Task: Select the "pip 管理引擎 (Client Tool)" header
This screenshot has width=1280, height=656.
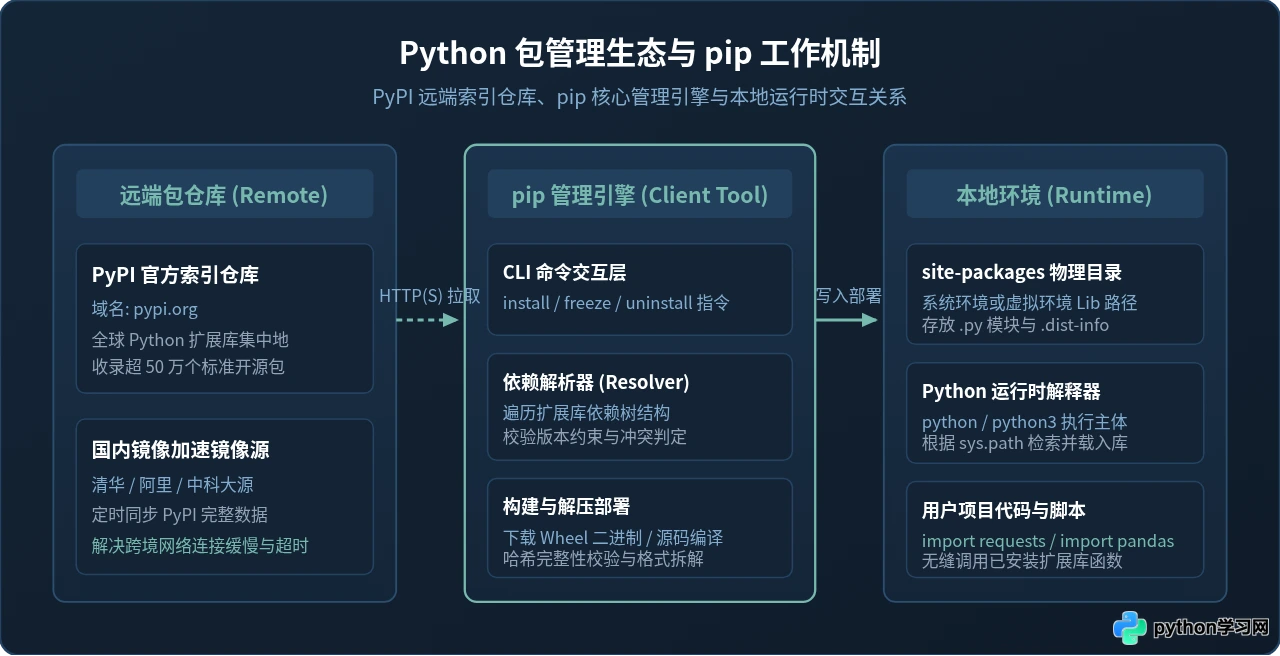Action: (640, 195)
